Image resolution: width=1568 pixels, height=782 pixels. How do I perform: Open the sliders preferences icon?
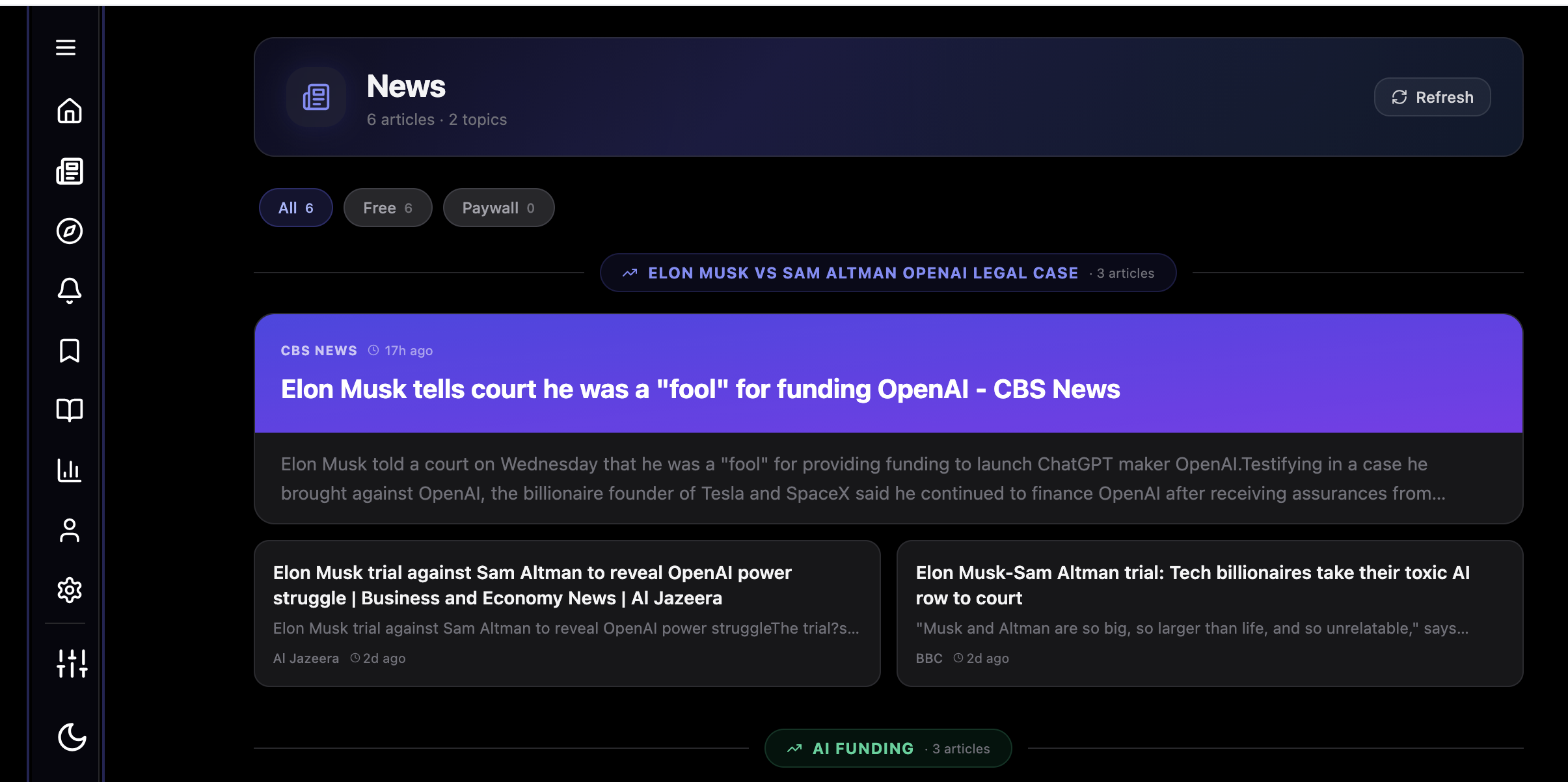click(72, 664)
